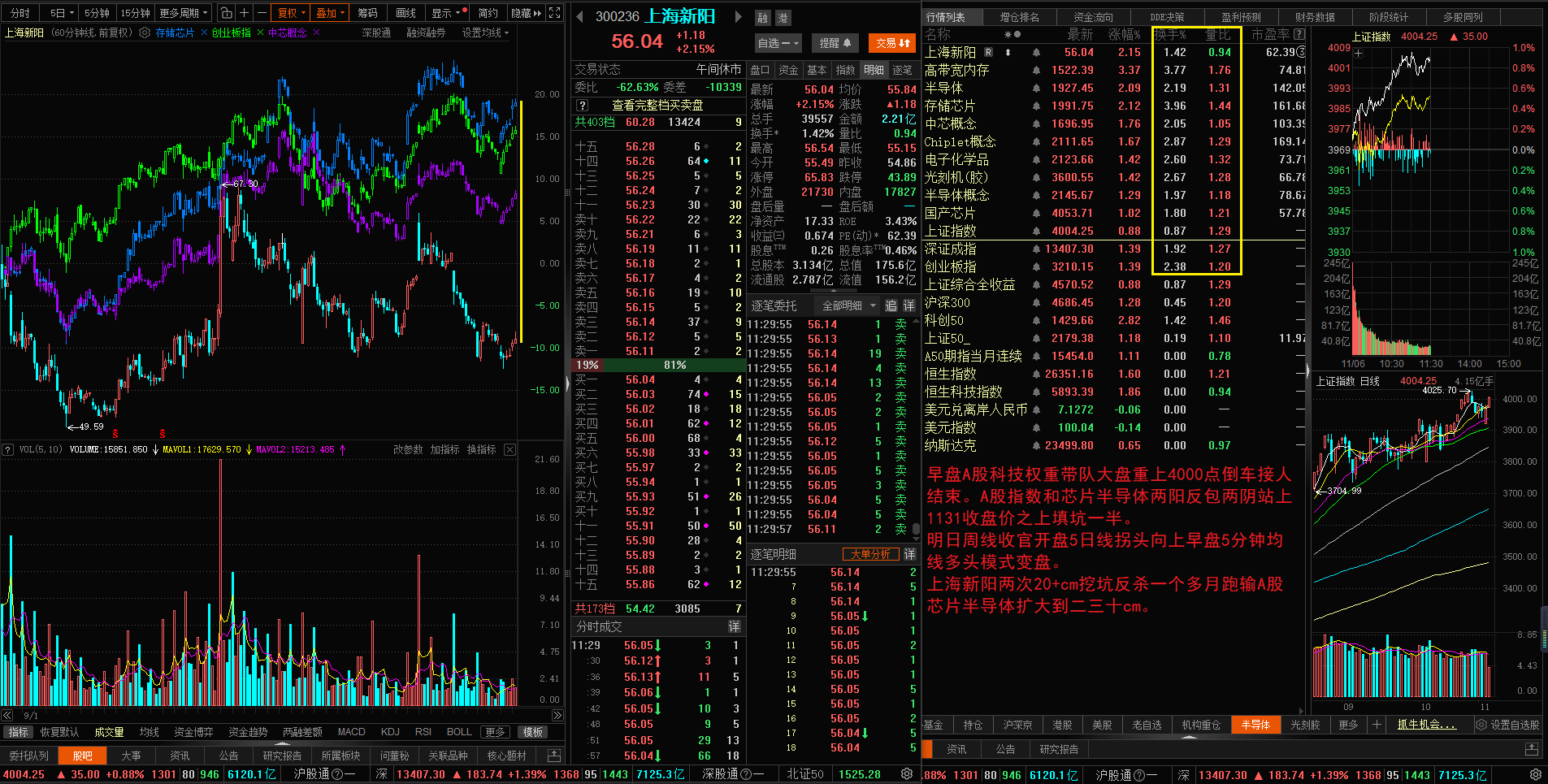Click the 提醒 alert button
This screenshot has width=1548, height=784.
[x=835, y=43]
